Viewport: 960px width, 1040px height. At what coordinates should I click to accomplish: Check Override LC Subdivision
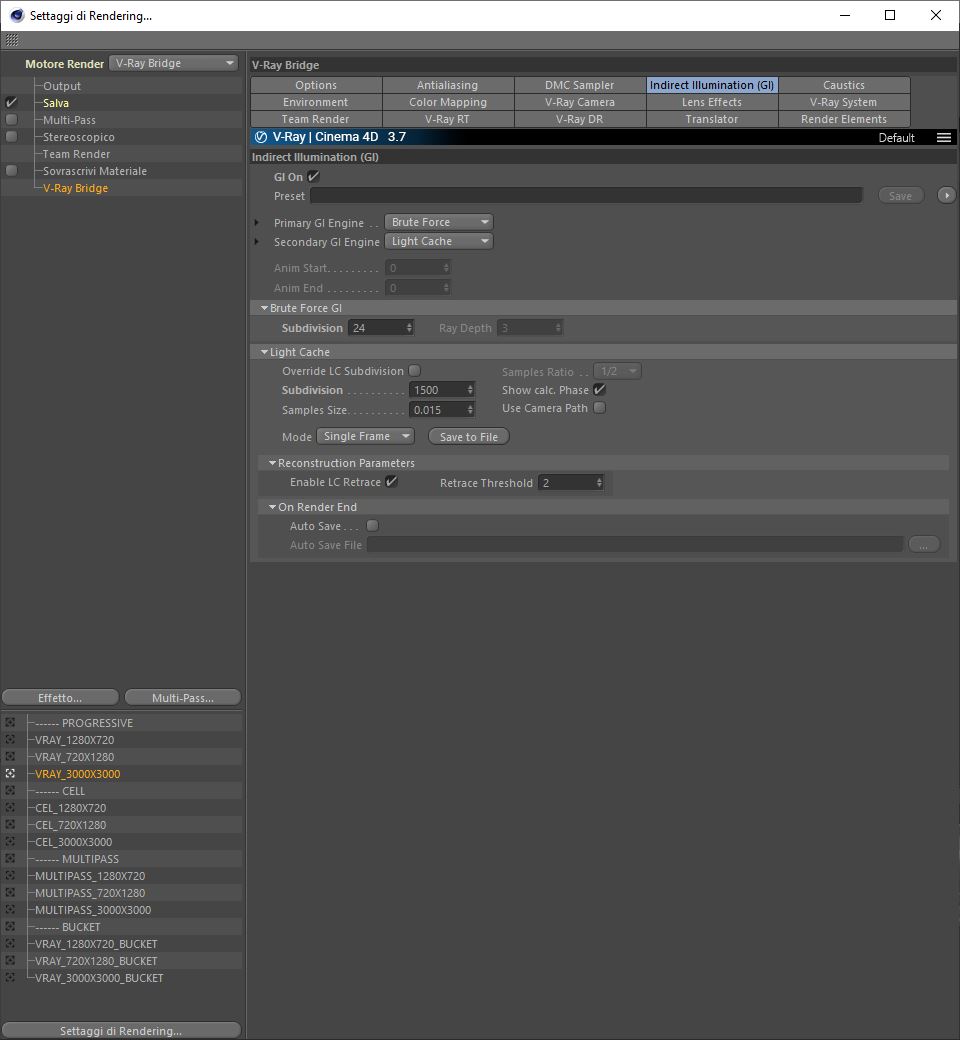[415, 371]
